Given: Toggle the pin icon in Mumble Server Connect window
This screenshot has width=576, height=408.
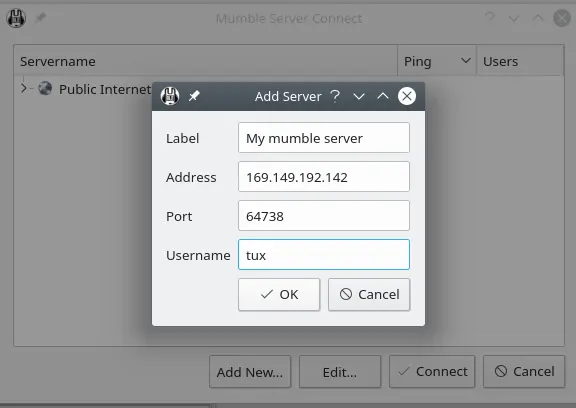Looking at the screenshot, I should (40, 18).
